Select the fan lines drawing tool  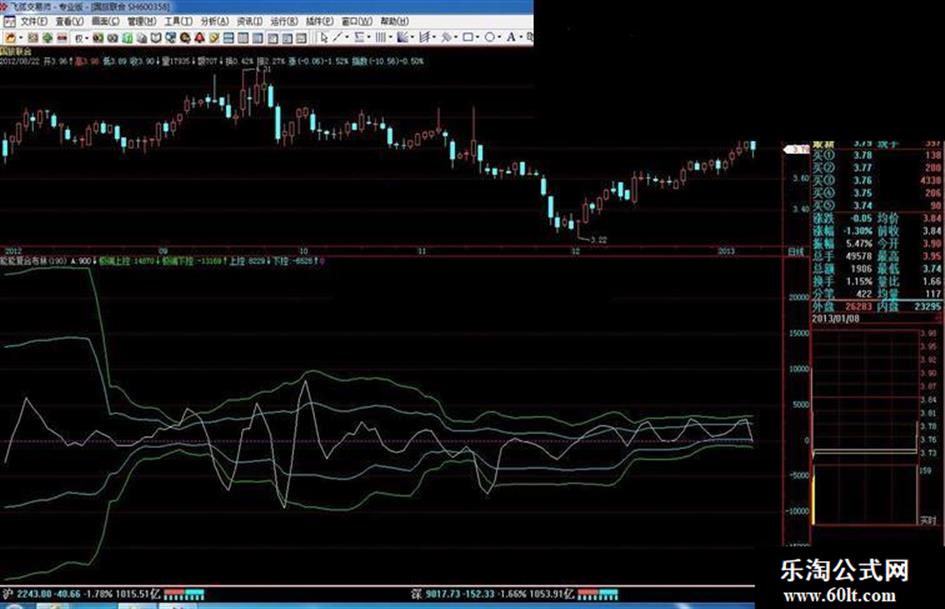tap(403, 38)
